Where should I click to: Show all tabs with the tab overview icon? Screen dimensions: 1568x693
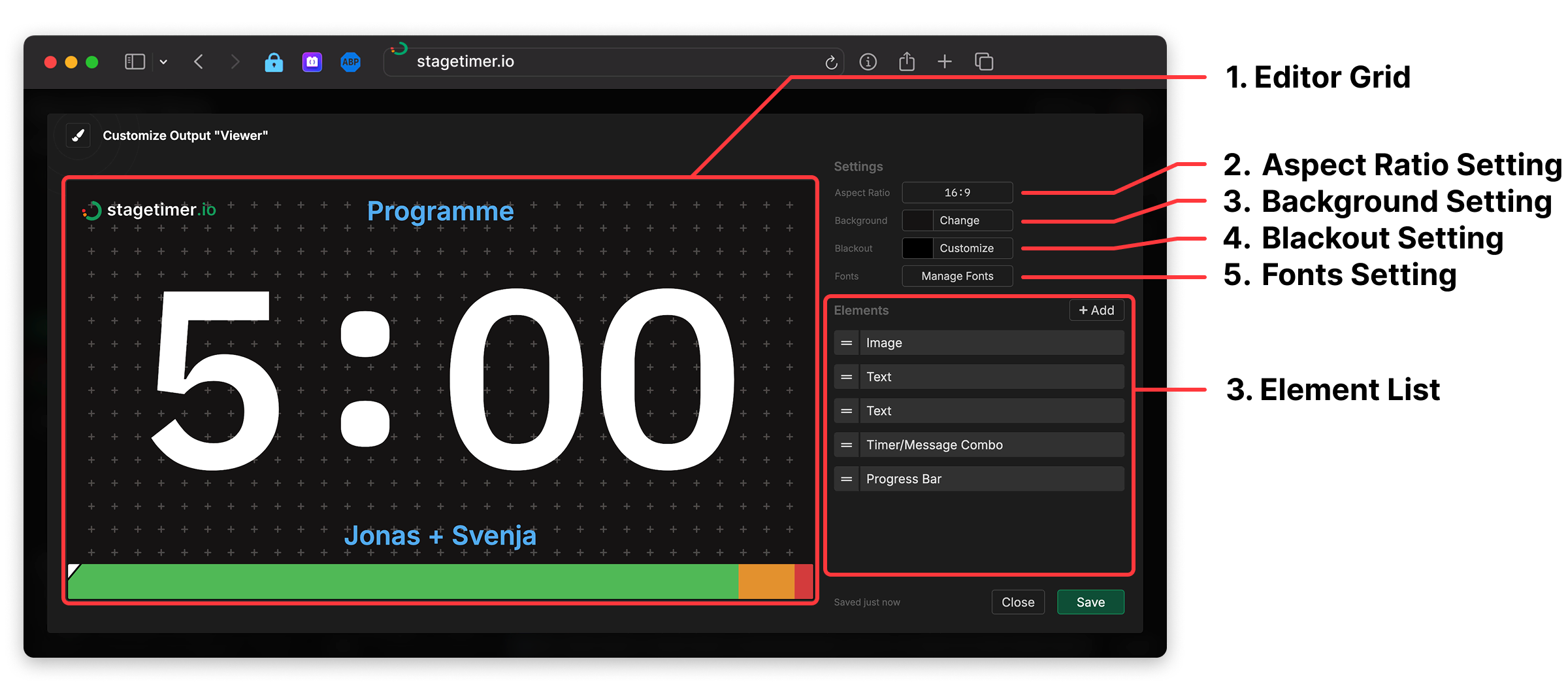pos(983,61)
